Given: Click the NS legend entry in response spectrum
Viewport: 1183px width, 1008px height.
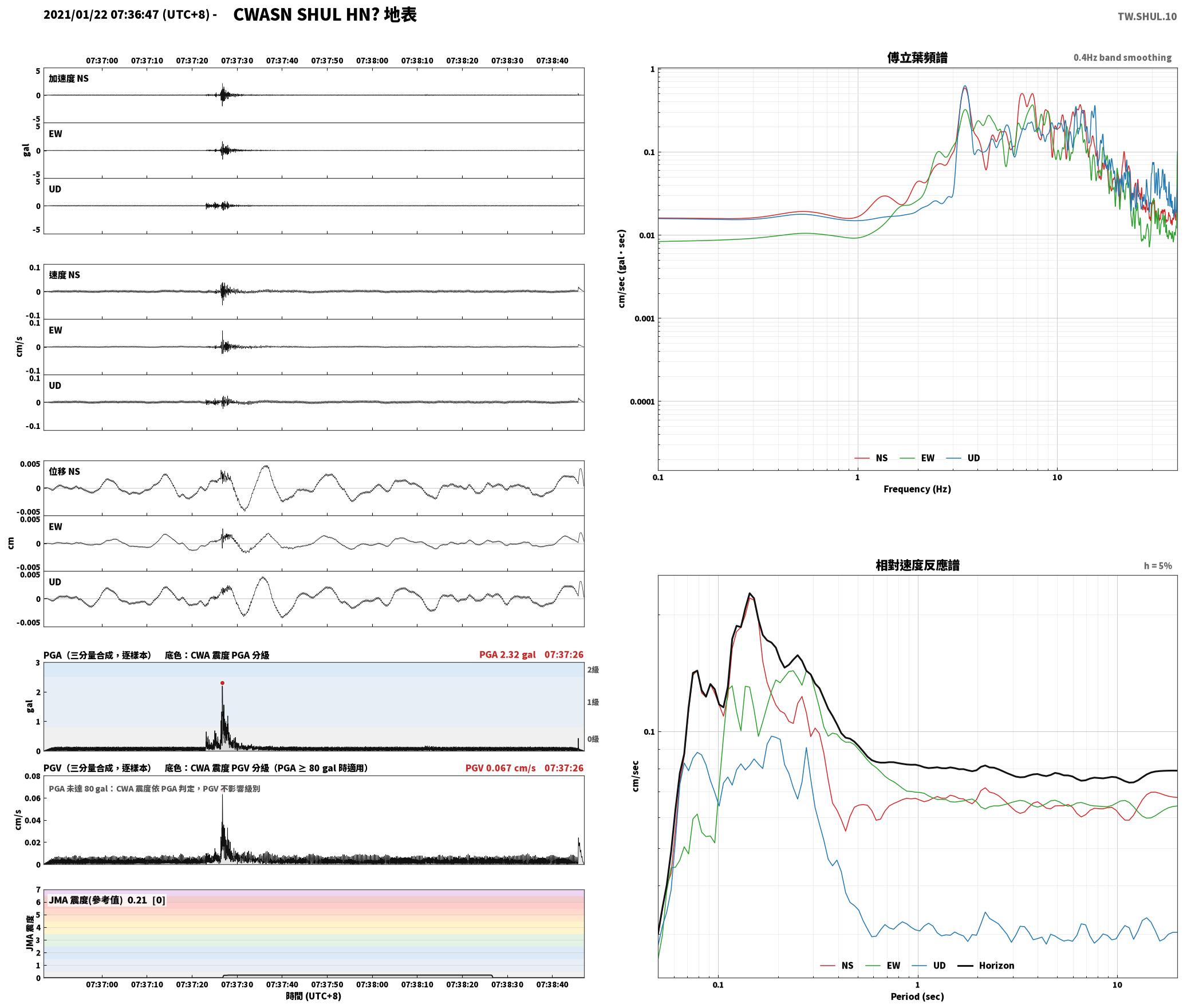Looking at the screenshot, I should click(x=837, y=965).
